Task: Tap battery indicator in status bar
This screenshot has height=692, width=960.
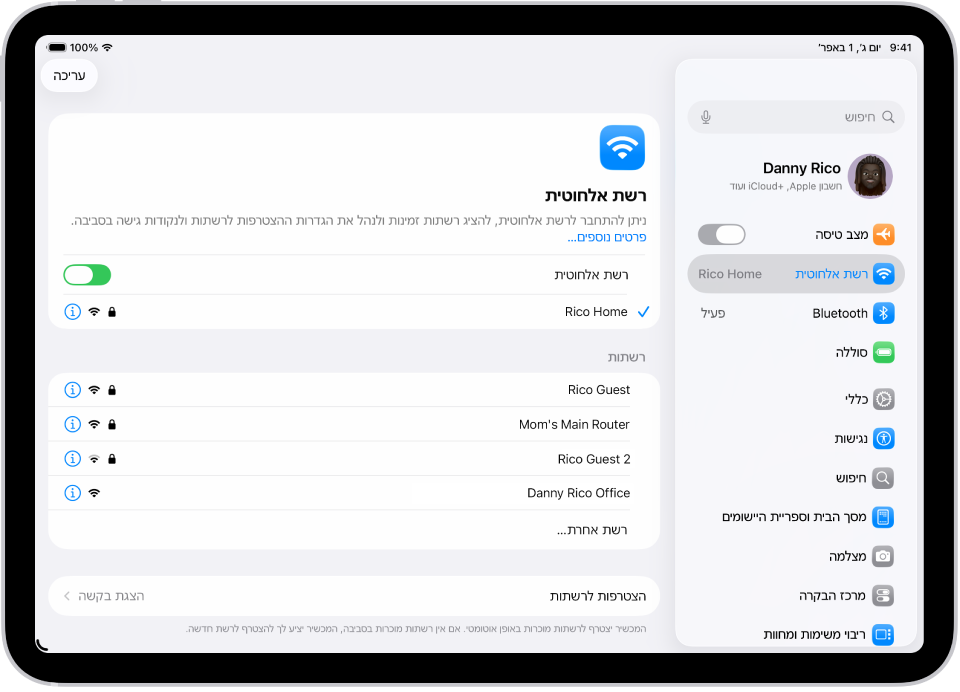Action: [x=57, y=47]
